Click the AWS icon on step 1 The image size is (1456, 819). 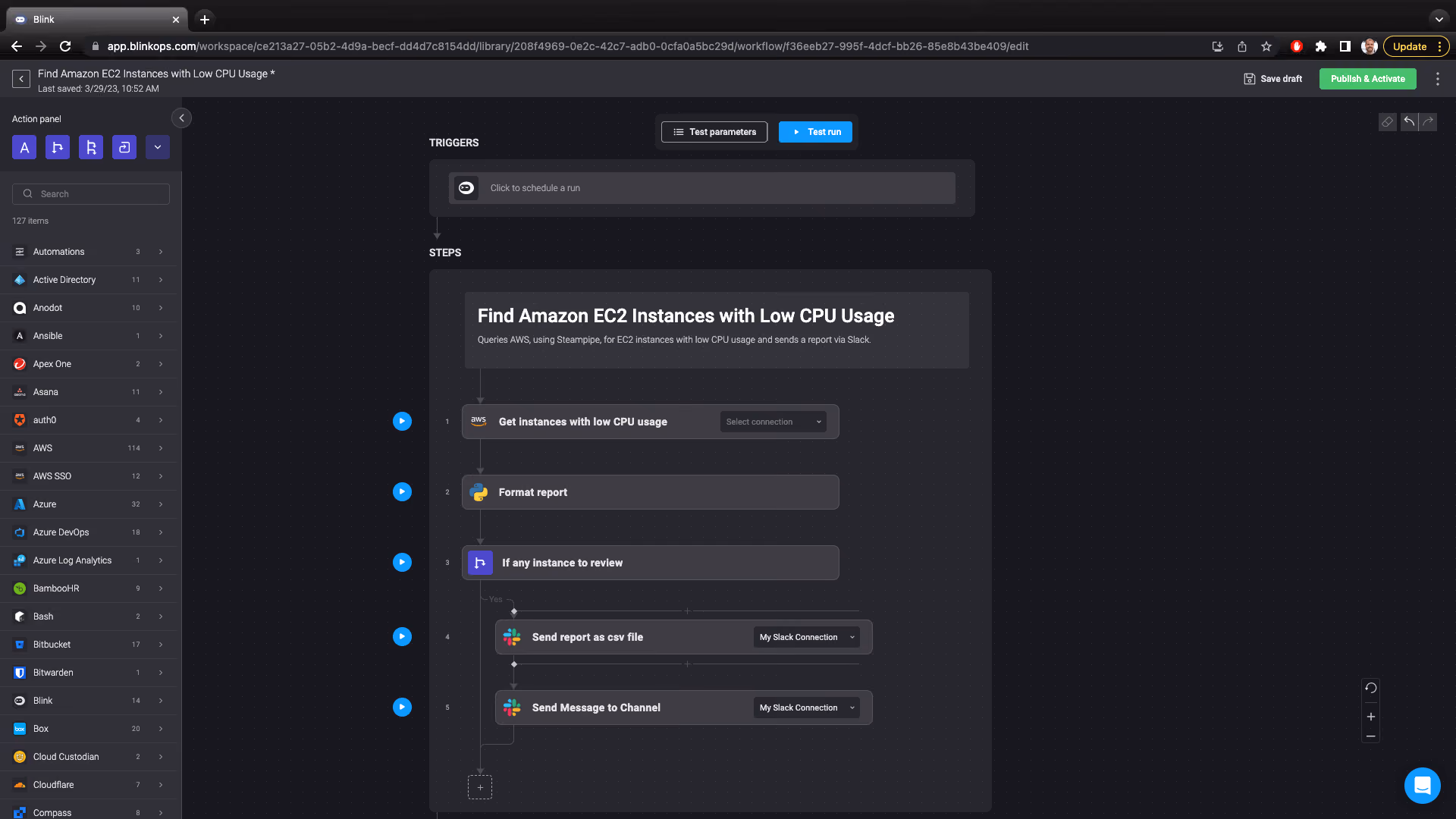pyautogui.click(x=479, y=422)
